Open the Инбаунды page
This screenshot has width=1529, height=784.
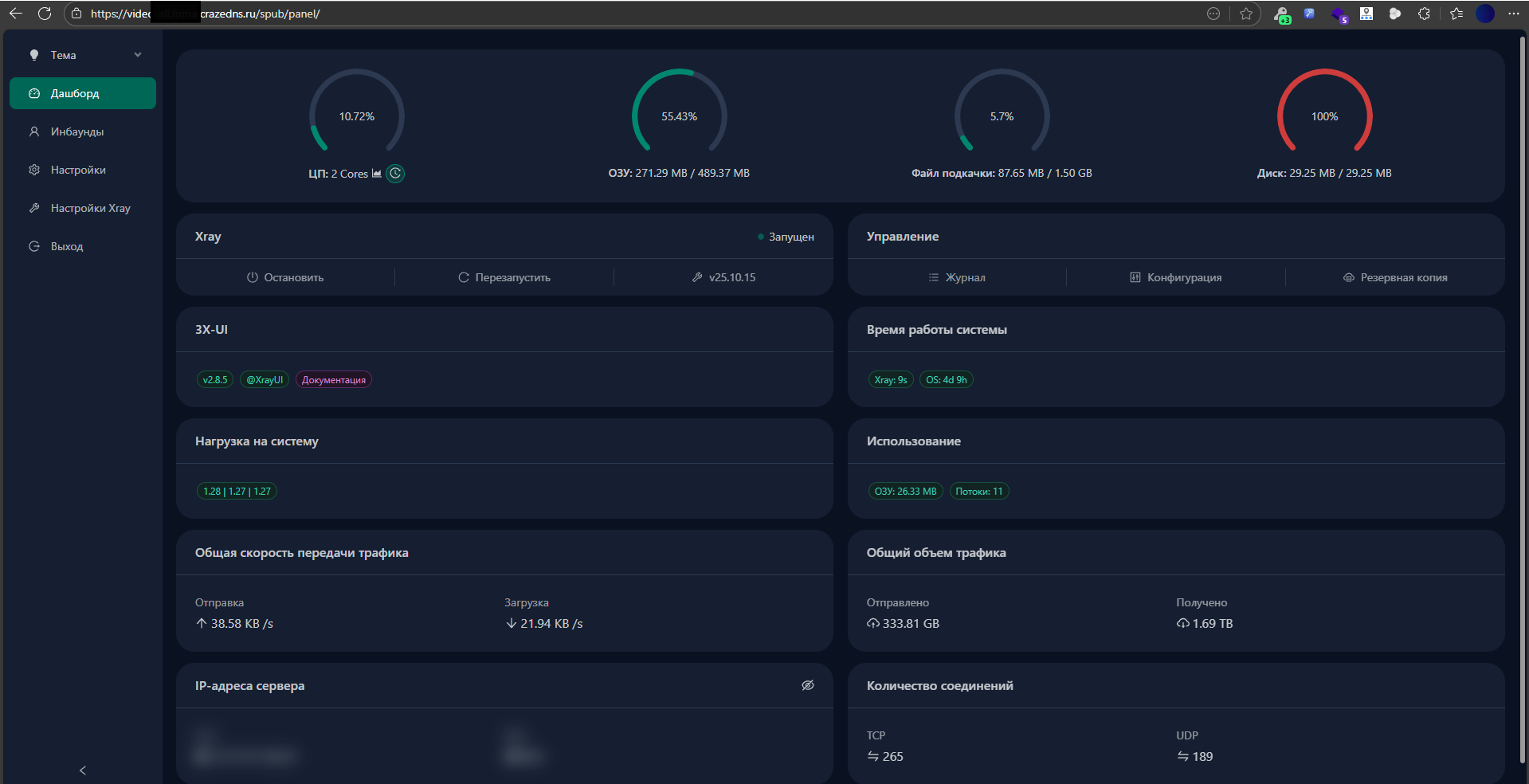click(x=77, y=131)
